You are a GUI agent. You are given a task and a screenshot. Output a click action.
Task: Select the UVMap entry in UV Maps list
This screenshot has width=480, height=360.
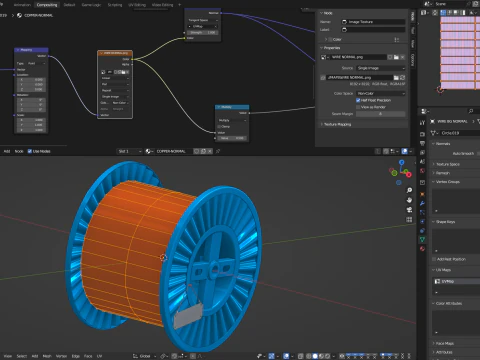tap(457, 281)
